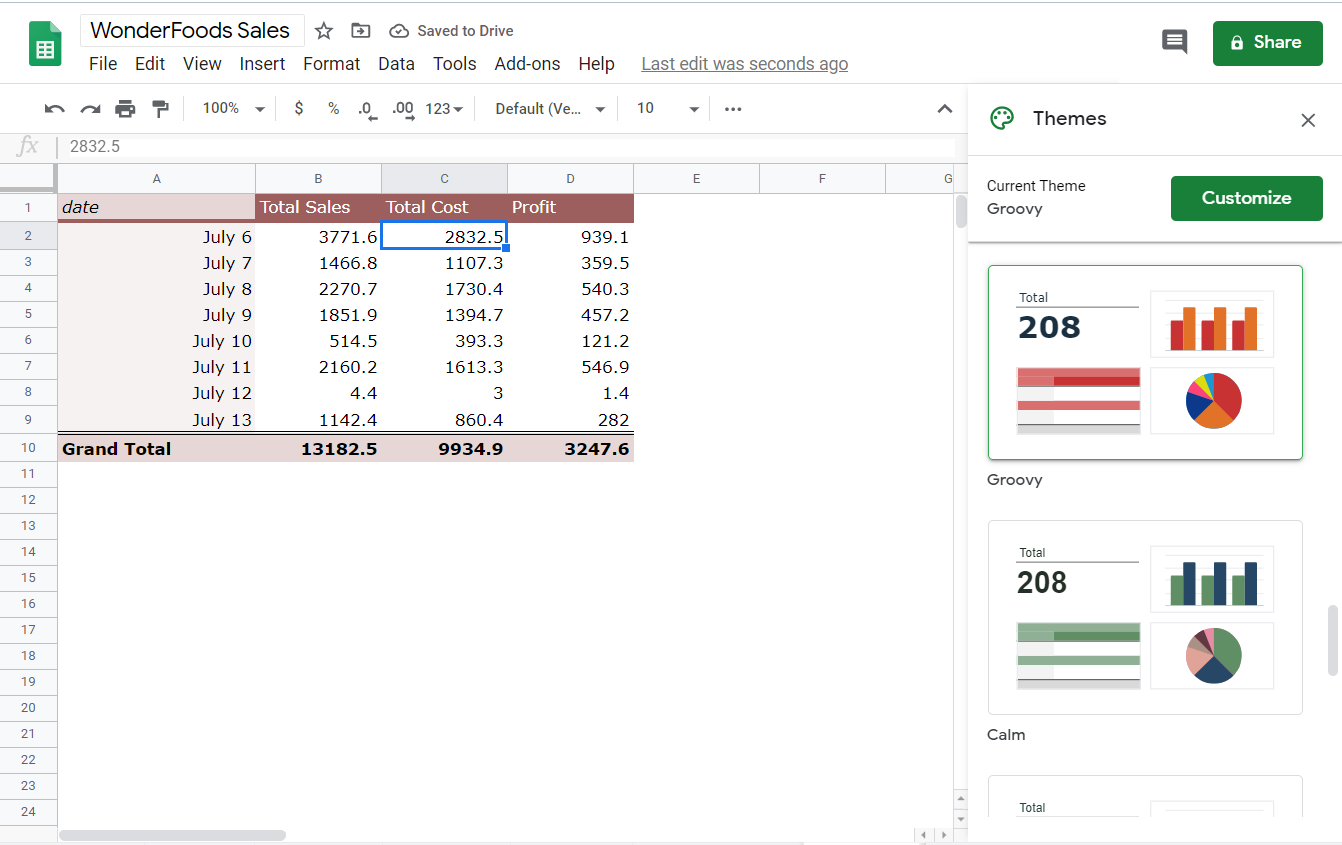Open the Data menu
This screenshot has height=845, width=1342.
(396, 63)
